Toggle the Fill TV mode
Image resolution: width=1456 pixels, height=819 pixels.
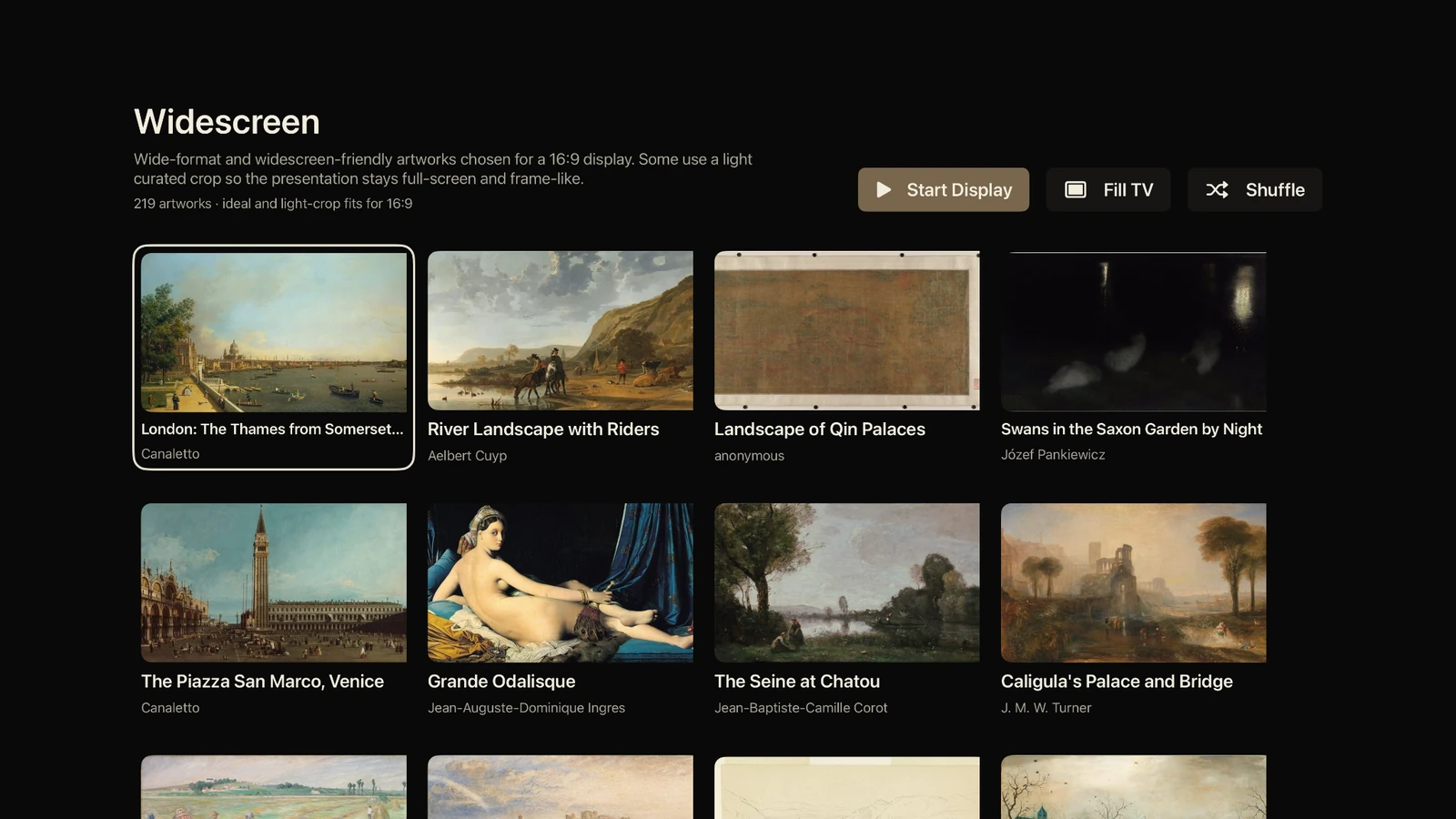(x=1108, y=189)
